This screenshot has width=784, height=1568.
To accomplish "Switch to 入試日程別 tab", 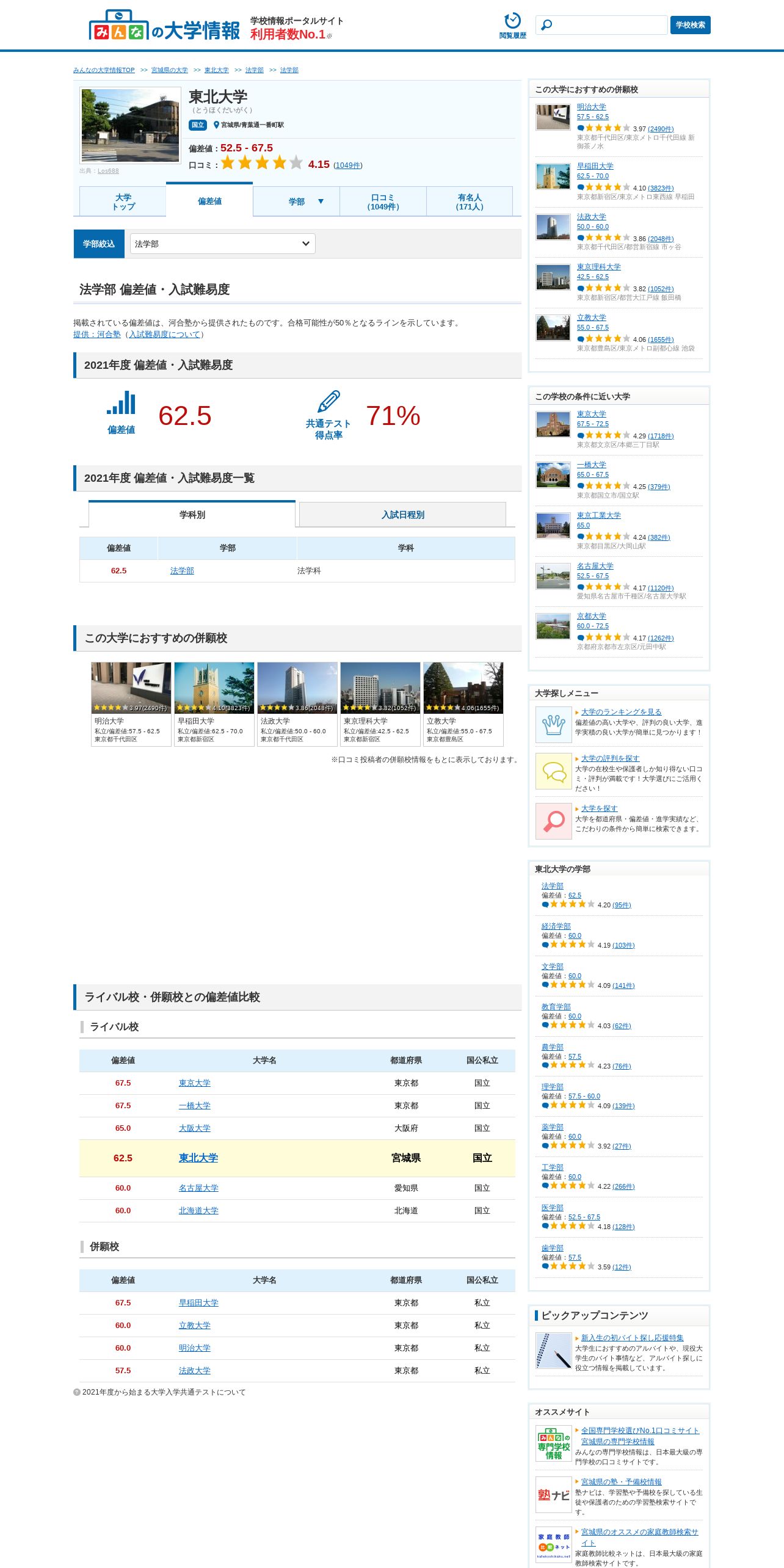I will (x=402, y=515).
